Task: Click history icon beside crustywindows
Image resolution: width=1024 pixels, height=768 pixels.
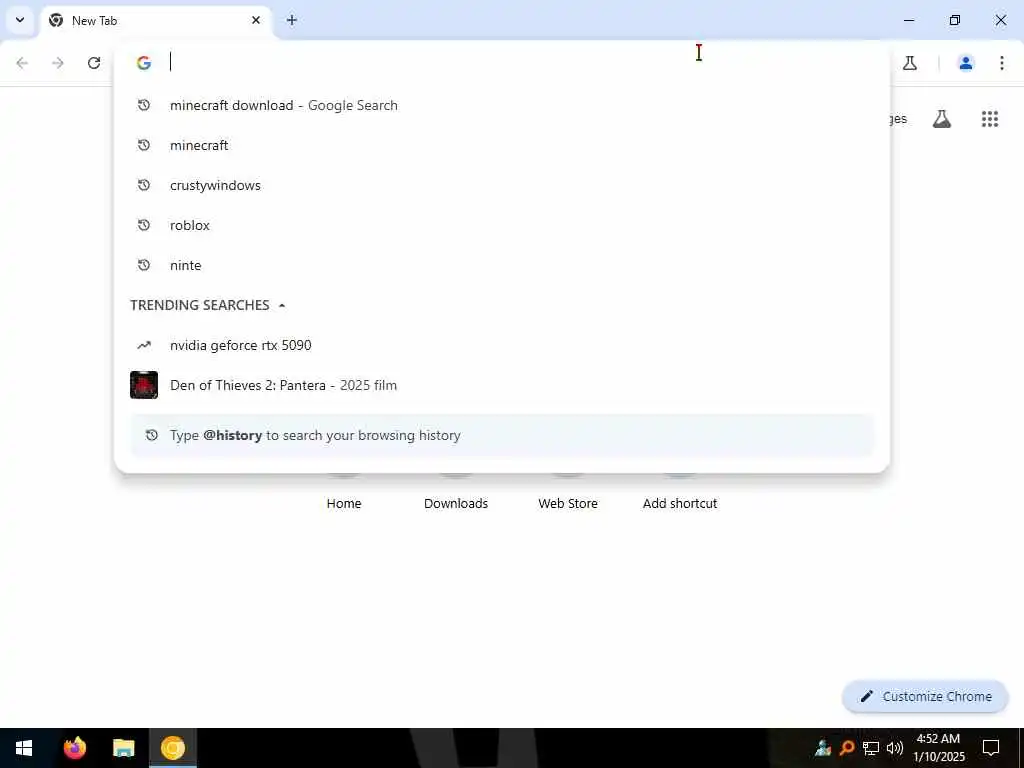Action: (144, 185)
